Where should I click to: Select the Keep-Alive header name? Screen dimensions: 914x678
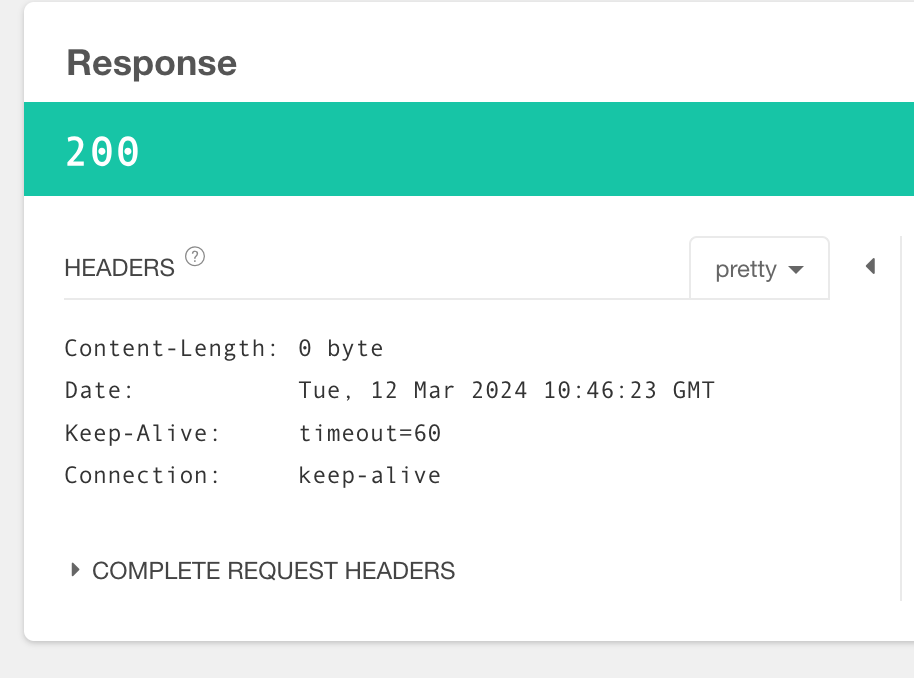pos(142,433)
